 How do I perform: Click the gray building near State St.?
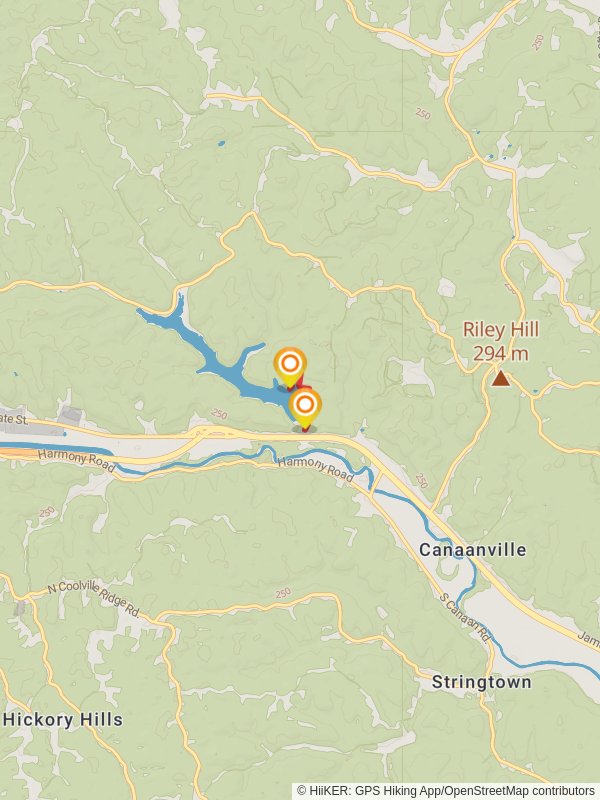tap(71, 416)
